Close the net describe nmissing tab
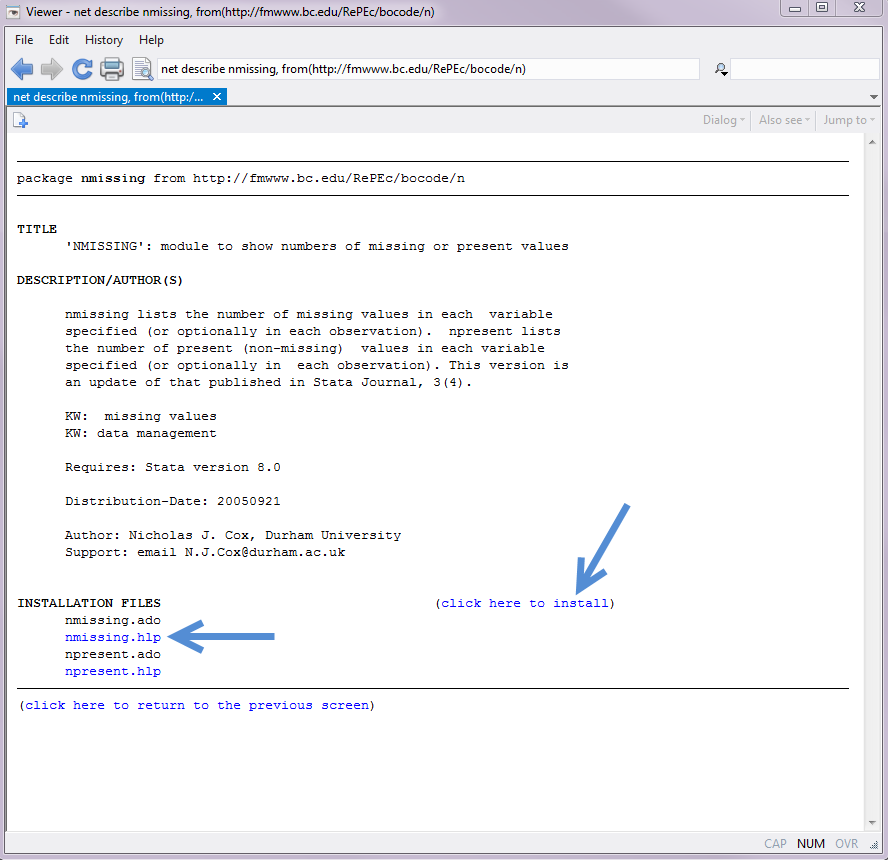 217,97
